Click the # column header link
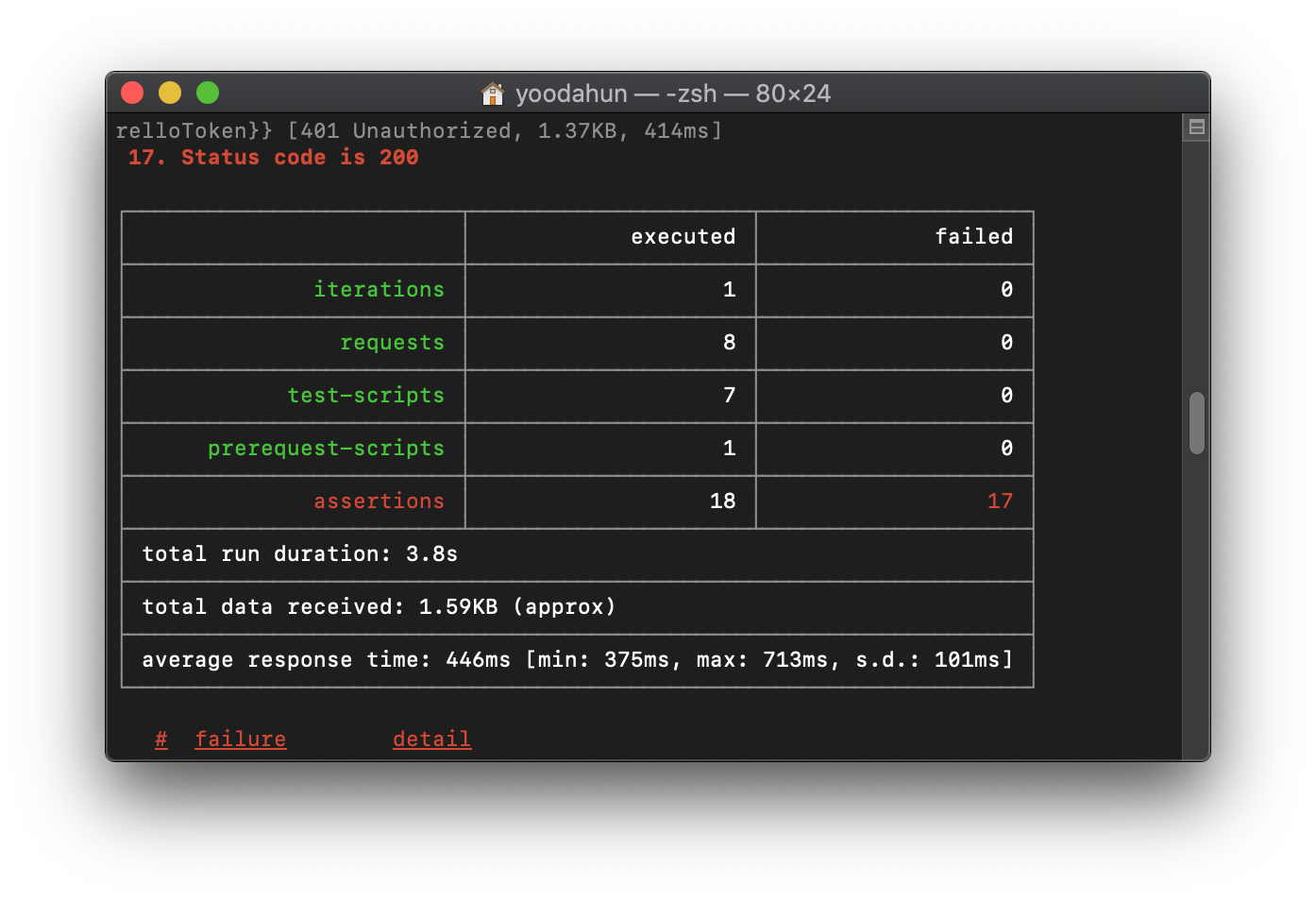The image size is (1316, 901). 160,739
